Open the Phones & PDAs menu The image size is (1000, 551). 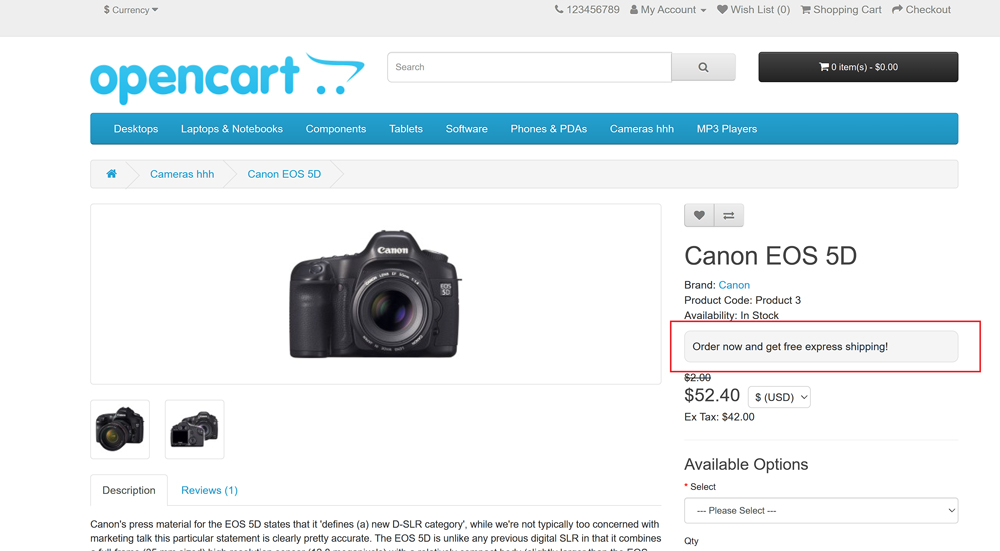(548, 129)
